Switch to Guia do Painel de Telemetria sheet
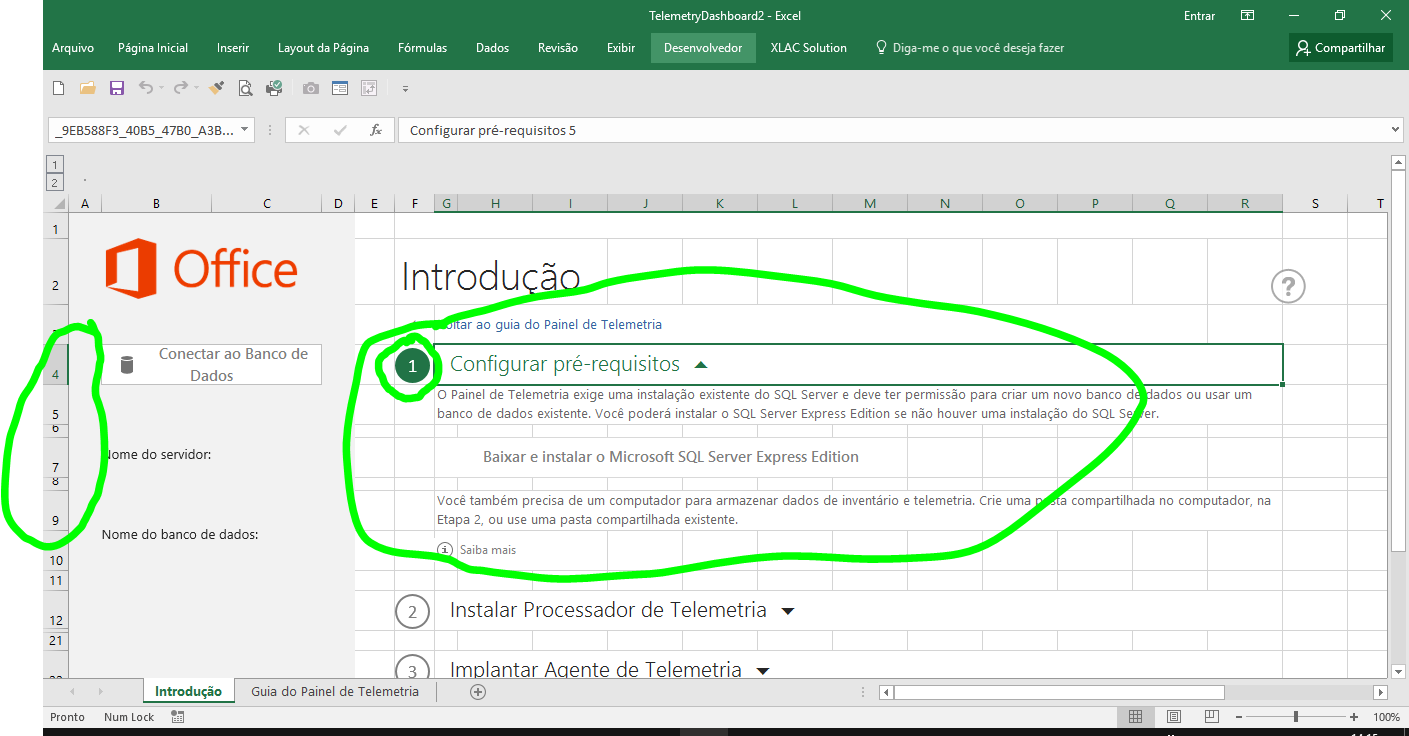1409x736 pixels. point(335,691)
